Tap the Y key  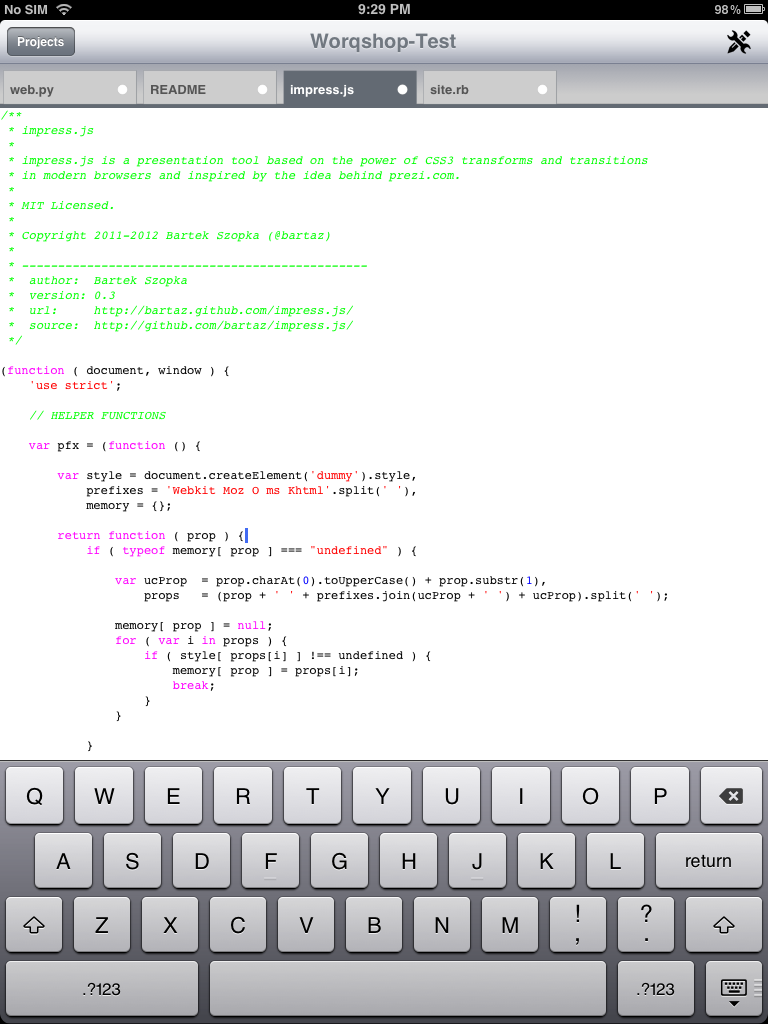[x=382, y=795]
